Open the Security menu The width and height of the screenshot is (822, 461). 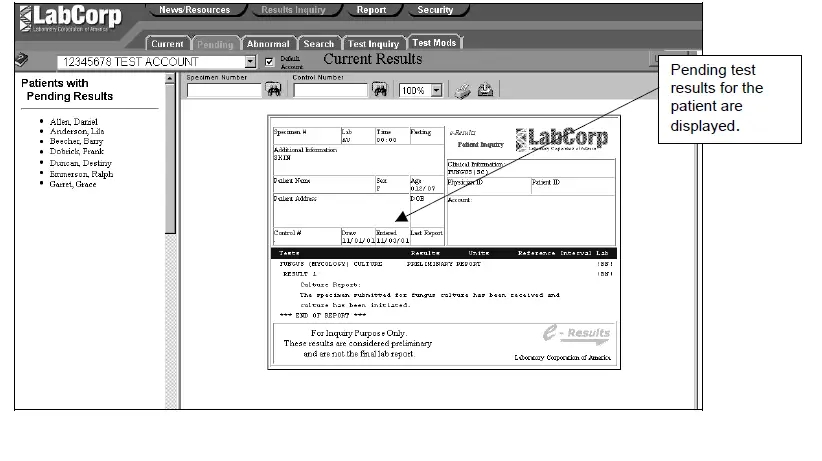[435, 10]
